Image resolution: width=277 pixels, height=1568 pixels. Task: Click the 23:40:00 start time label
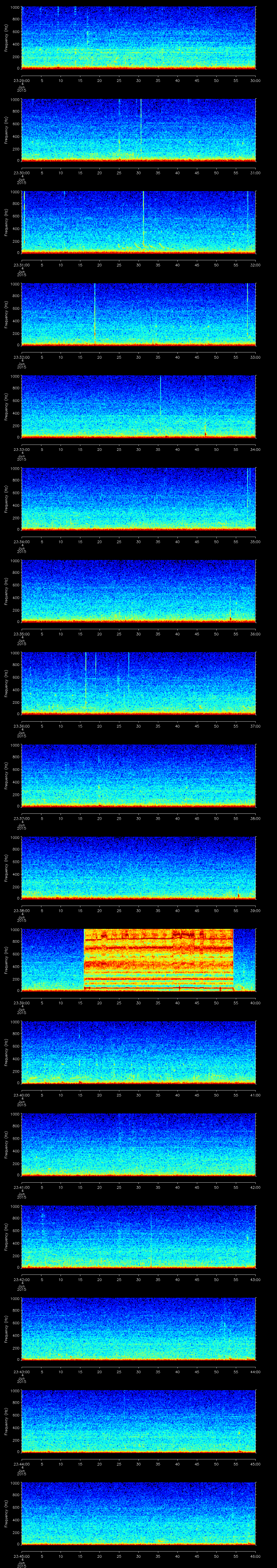[21, 1096]
